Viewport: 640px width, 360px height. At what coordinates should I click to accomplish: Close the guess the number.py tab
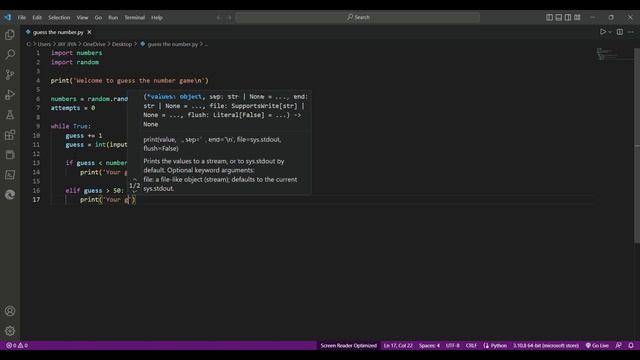click(89, 32)
